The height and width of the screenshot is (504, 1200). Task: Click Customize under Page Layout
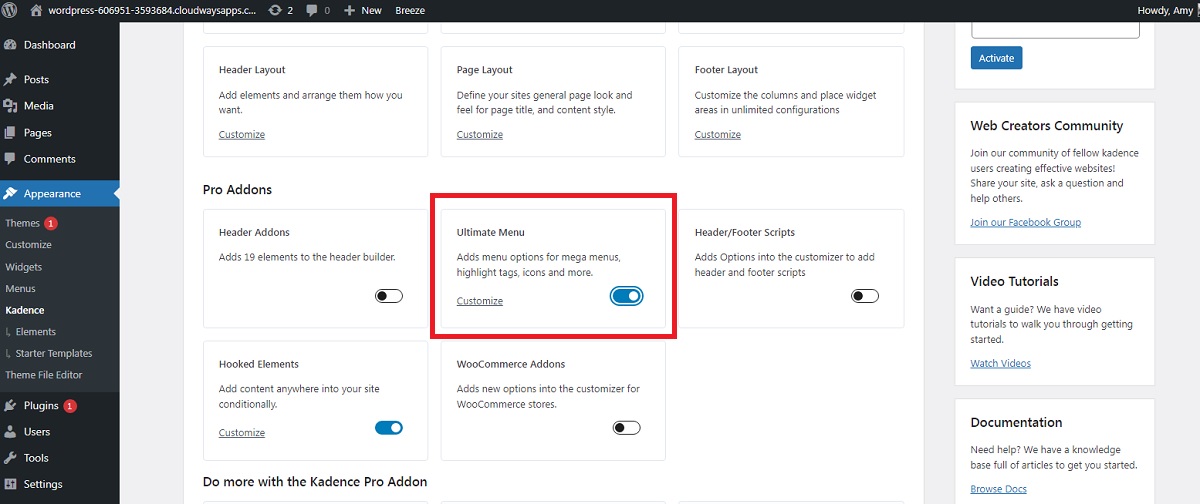tap(480, 135)
